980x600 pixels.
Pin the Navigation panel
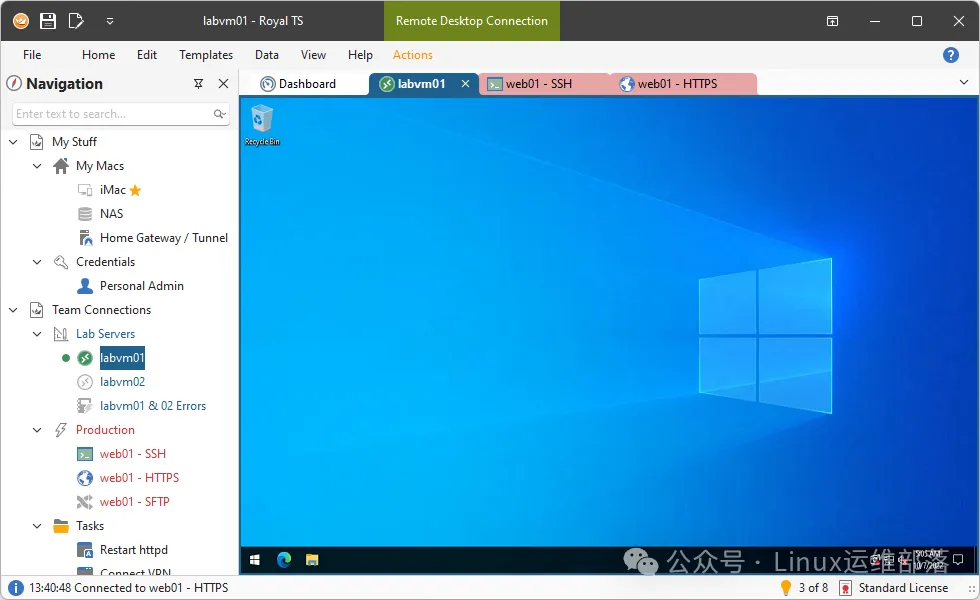coord(198,84)
